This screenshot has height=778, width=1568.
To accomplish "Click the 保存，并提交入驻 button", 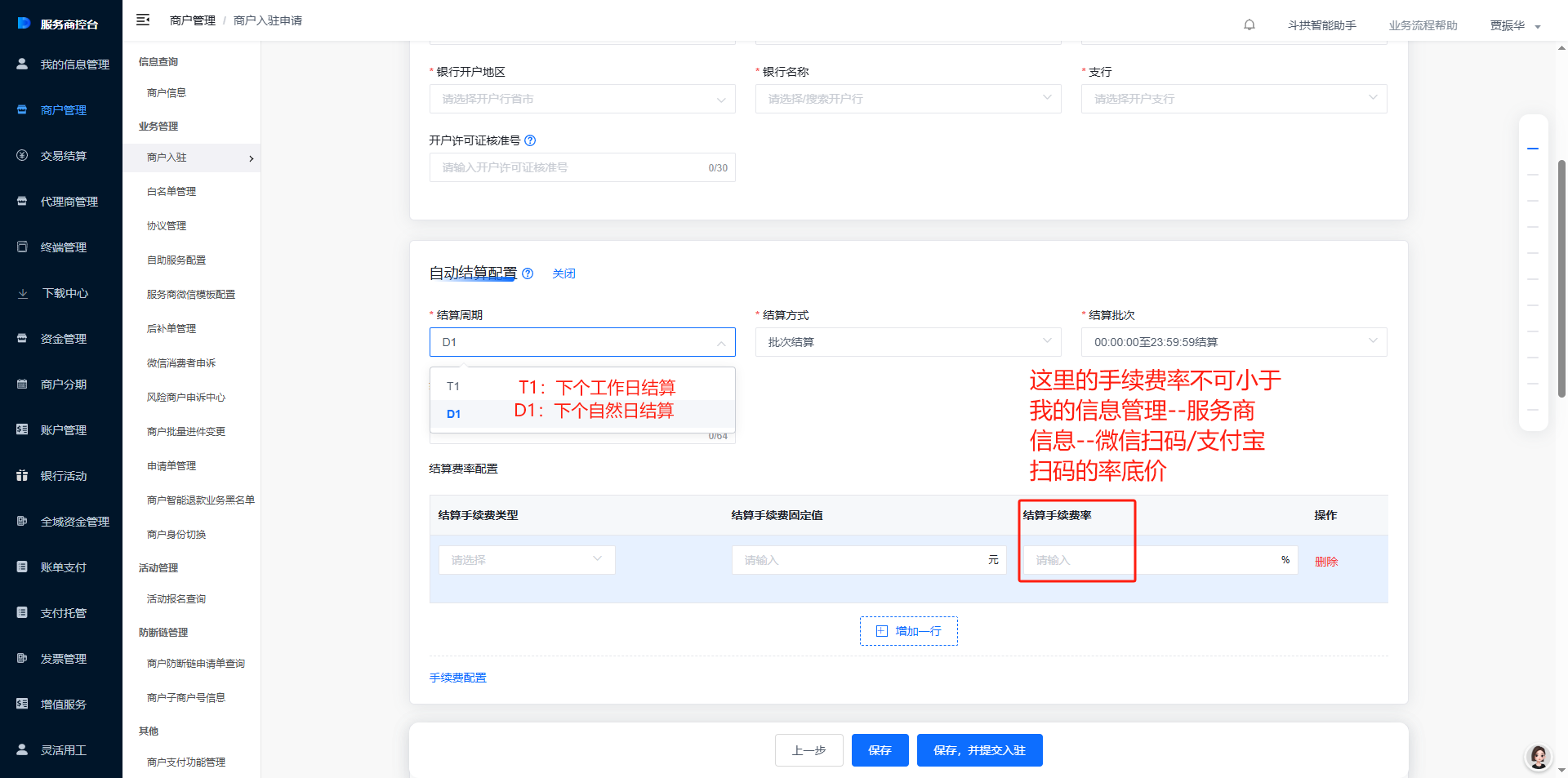I will (x=979, y=750).
